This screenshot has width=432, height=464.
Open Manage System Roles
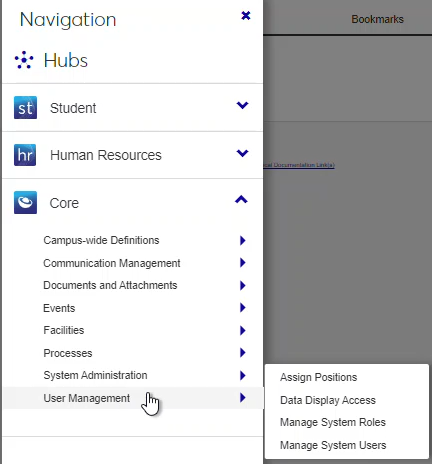pos(333,422)
